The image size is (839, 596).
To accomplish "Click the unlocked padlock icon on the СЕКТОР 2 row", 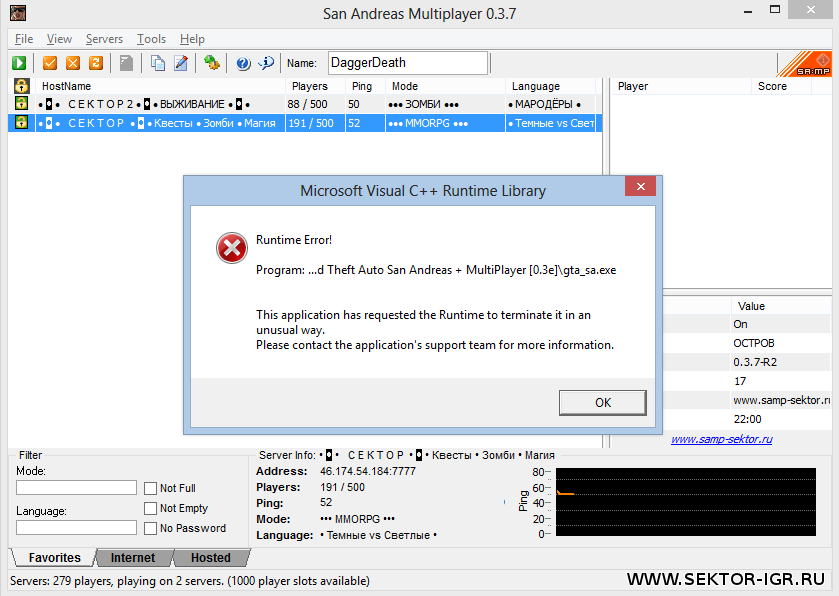I will 21,103.
